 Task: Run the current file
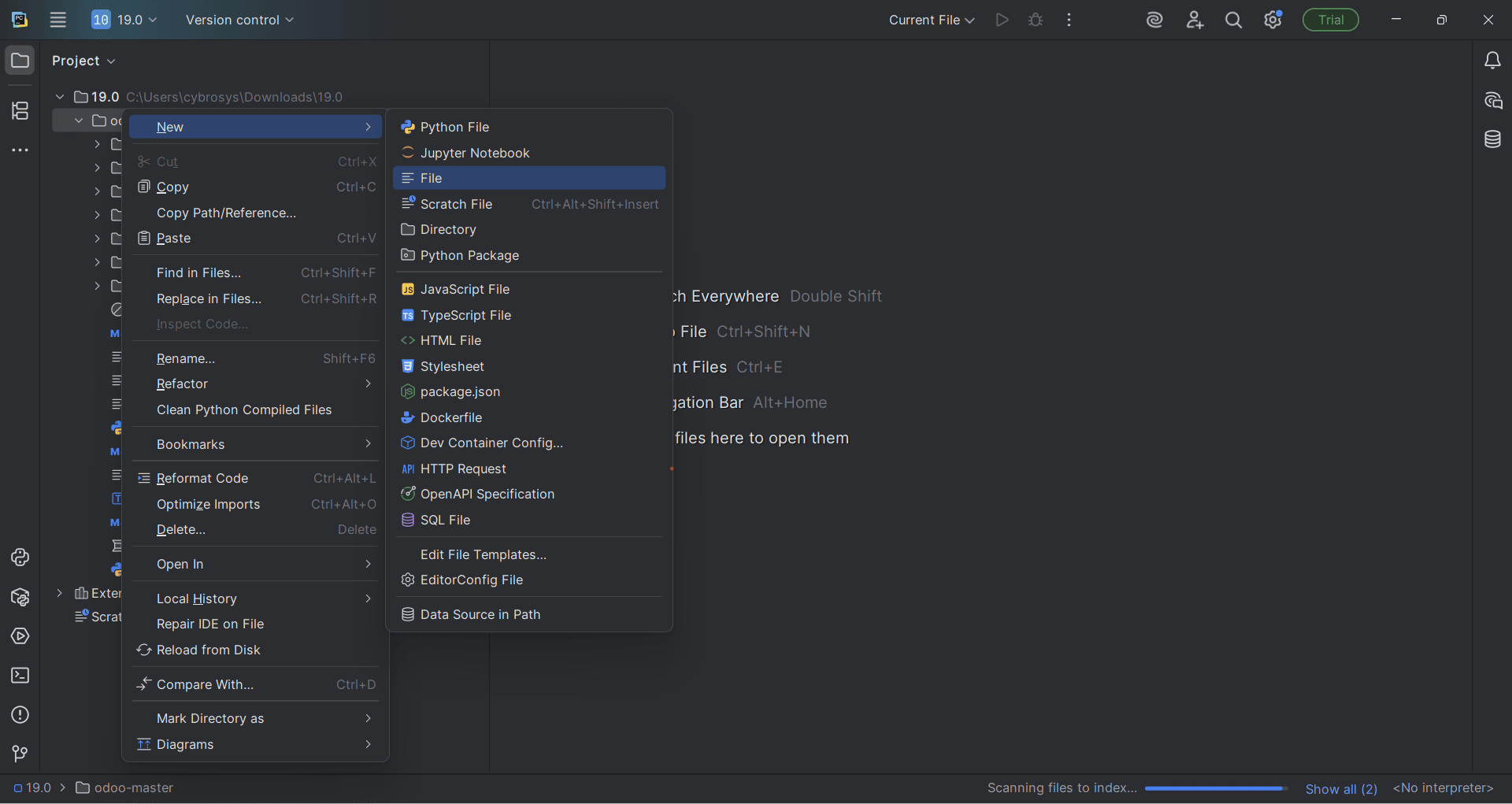pyautogui.click(x=1002, y=20)
